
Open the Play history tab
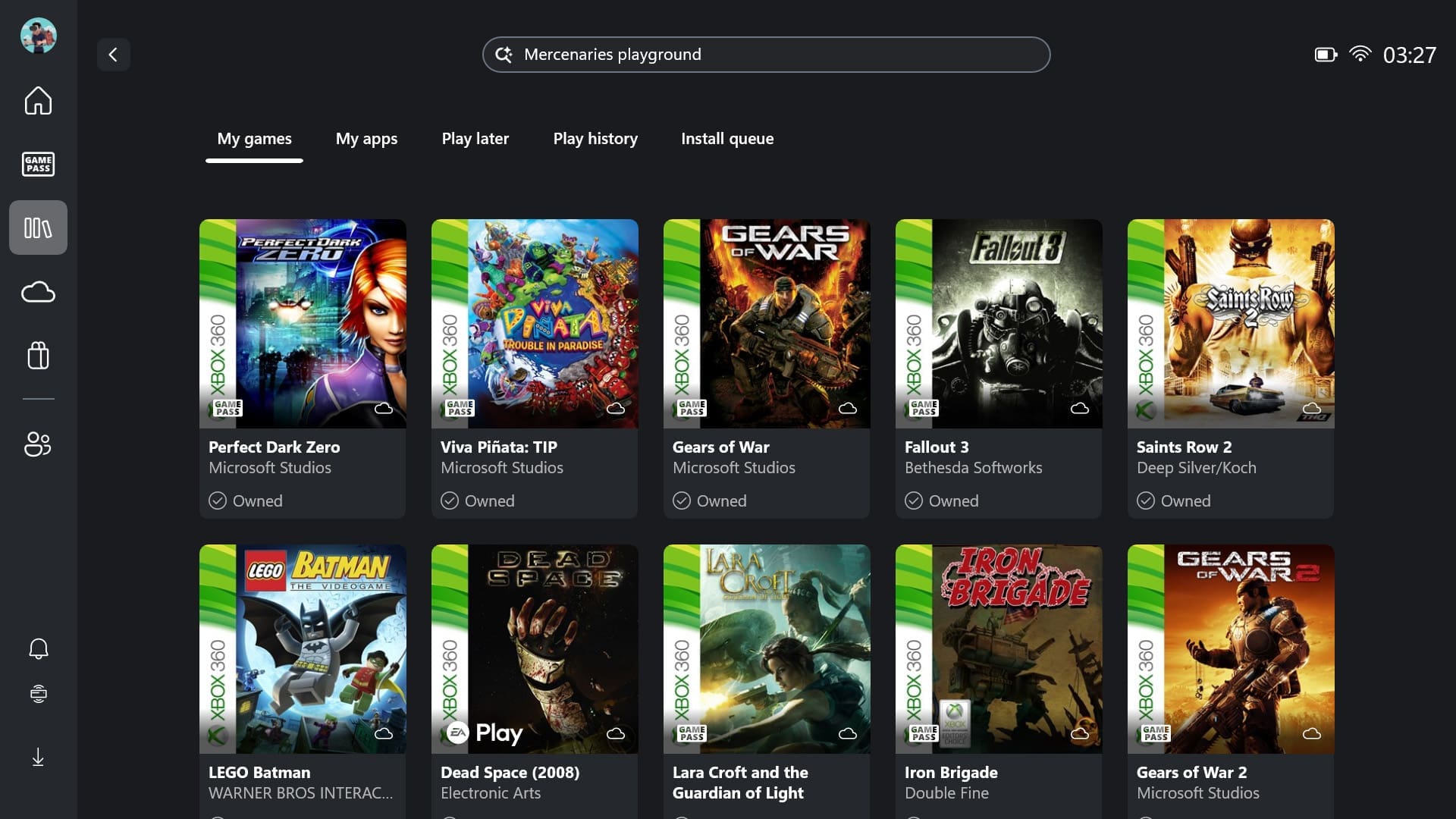pyautogui.click(x=595, y=139)
